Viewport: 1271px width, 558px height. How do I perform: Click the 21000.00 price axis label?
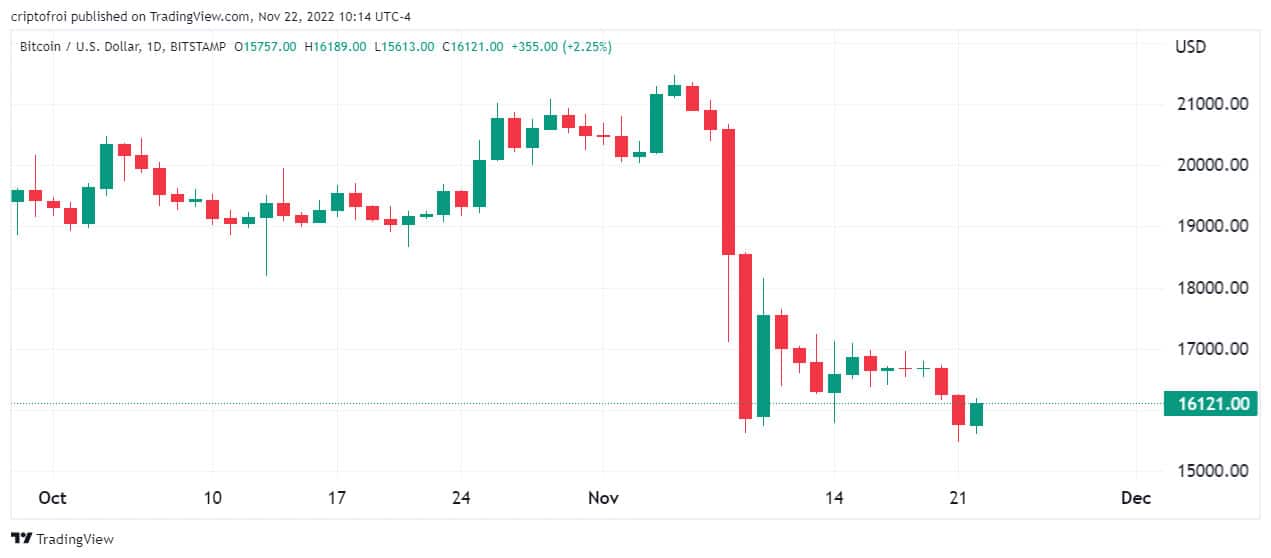click(1212, 104)
